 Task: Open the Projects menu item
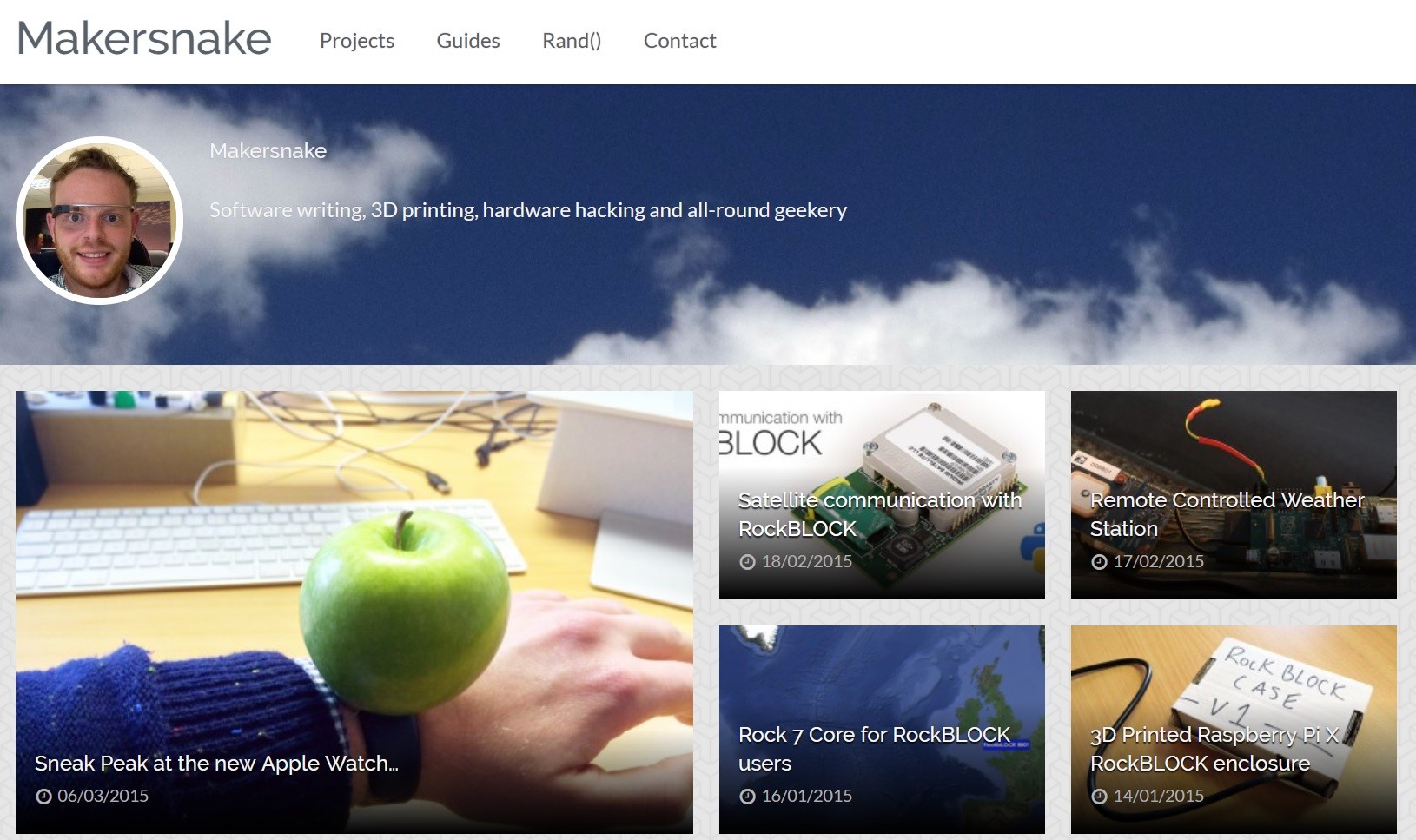point(357,41)
